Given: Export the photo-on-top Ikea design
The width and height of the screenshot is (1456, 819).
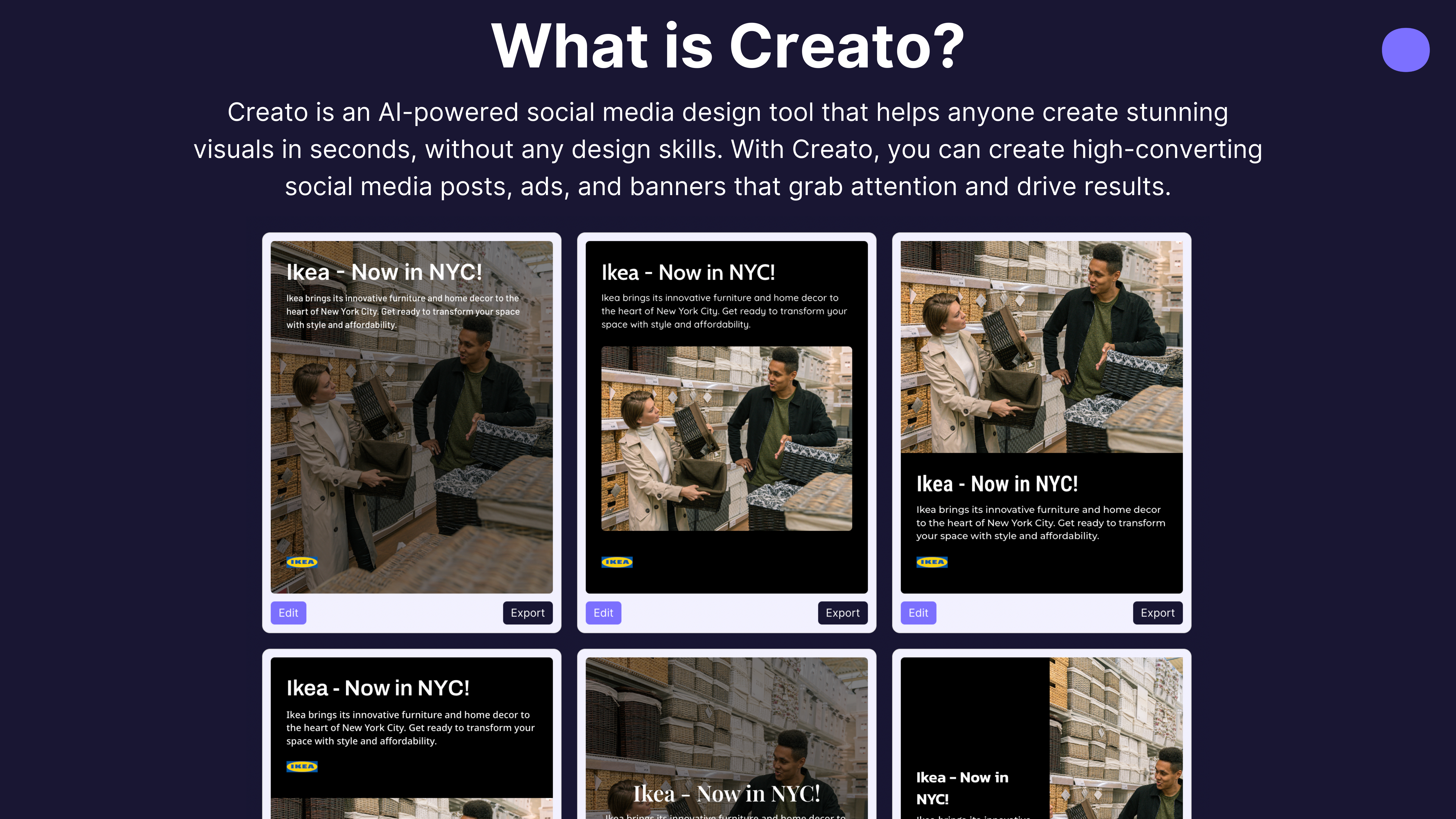Looking at the screenshot, I should click(x=1157, y=613).
